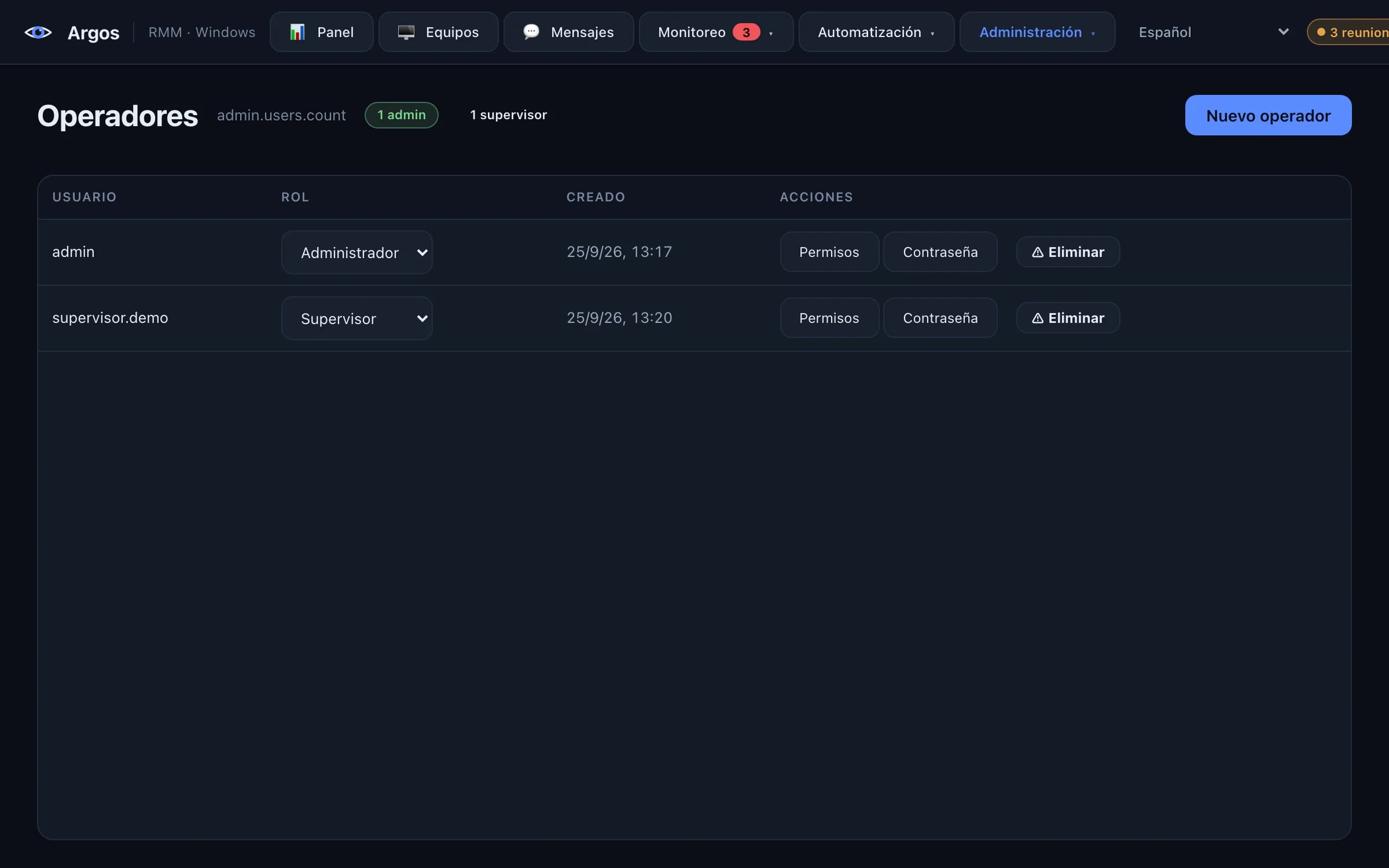Change role dropdown for supervisor.demo
Screen dimensions: 1389x868
tap(357, 318)
